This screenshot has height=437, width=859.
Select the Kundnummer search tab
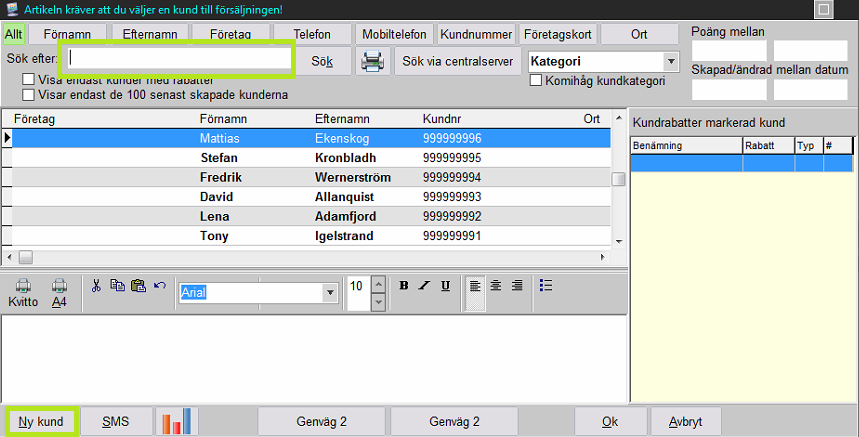(477, 34)
